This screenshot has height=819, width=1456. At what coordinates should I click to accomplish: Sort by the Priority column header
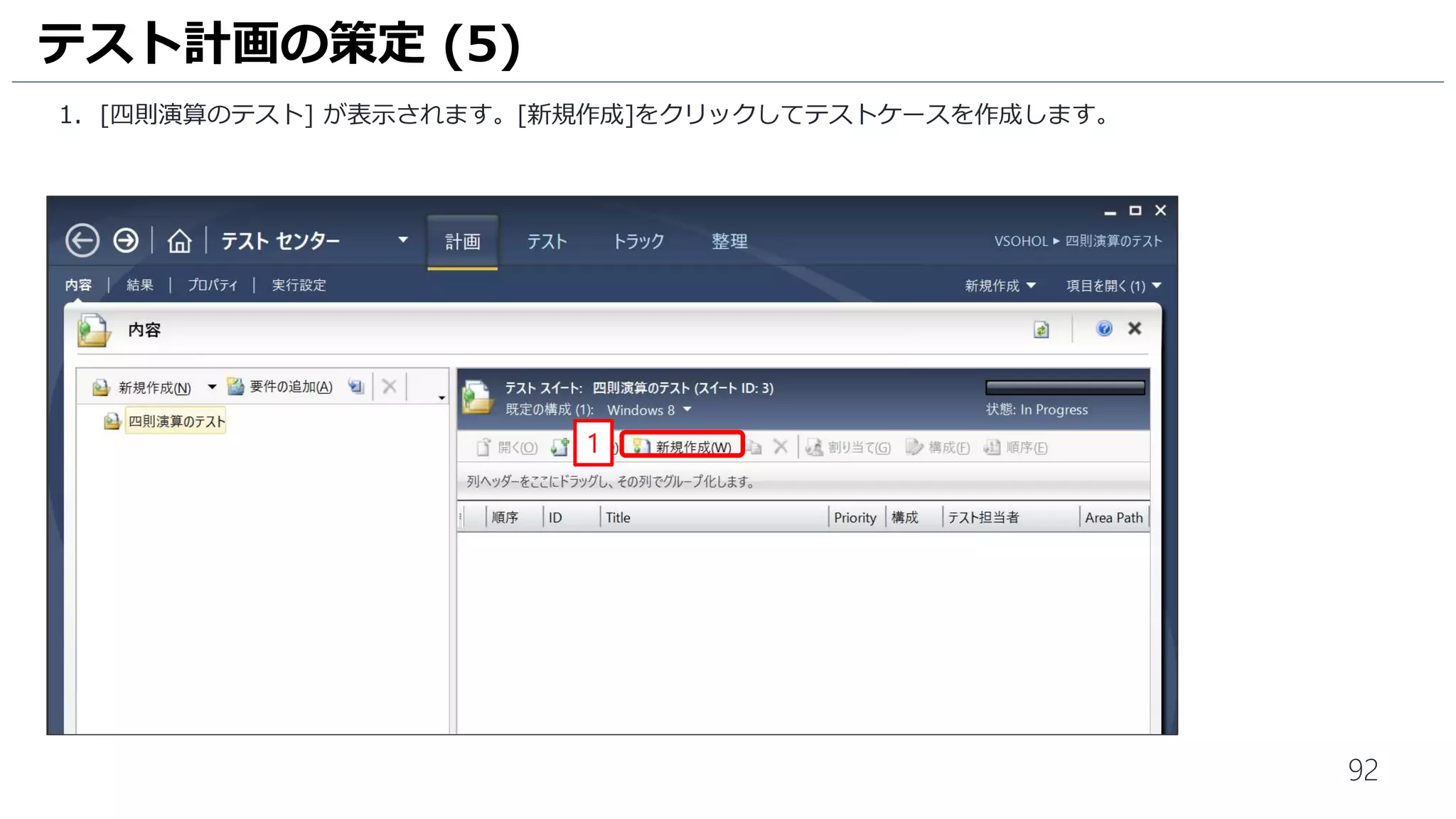[857, 518]
